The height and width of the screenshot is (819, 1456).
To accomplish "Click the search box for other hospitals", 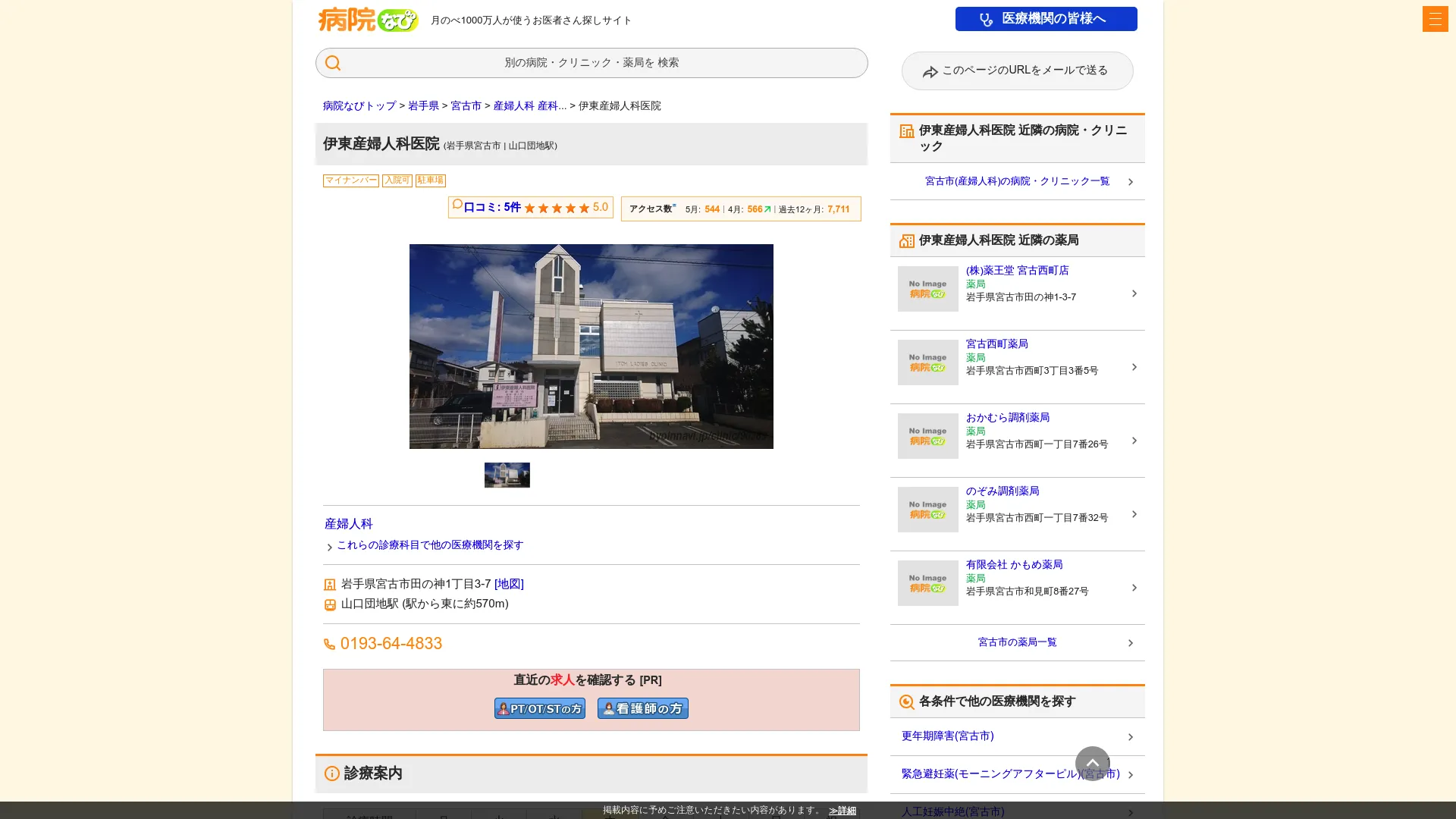I will tap(591, 63).
